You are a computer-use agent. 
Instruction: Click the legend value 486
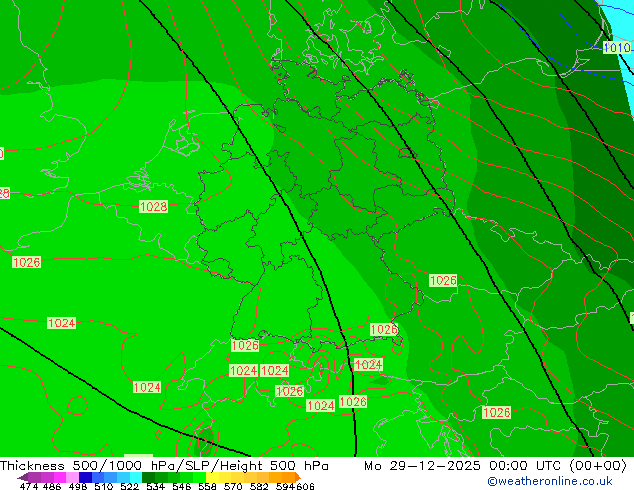[52, 486]
